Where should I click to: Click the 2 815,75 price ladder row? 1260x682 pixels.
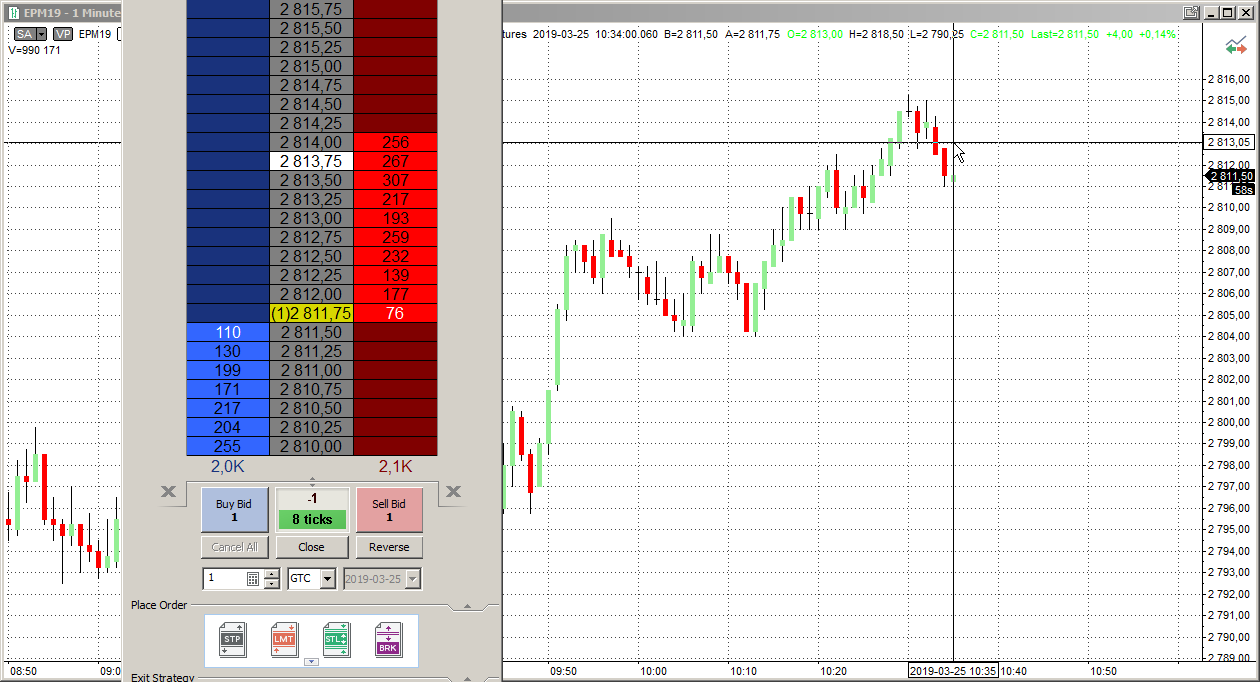click(x=312, y=9)
